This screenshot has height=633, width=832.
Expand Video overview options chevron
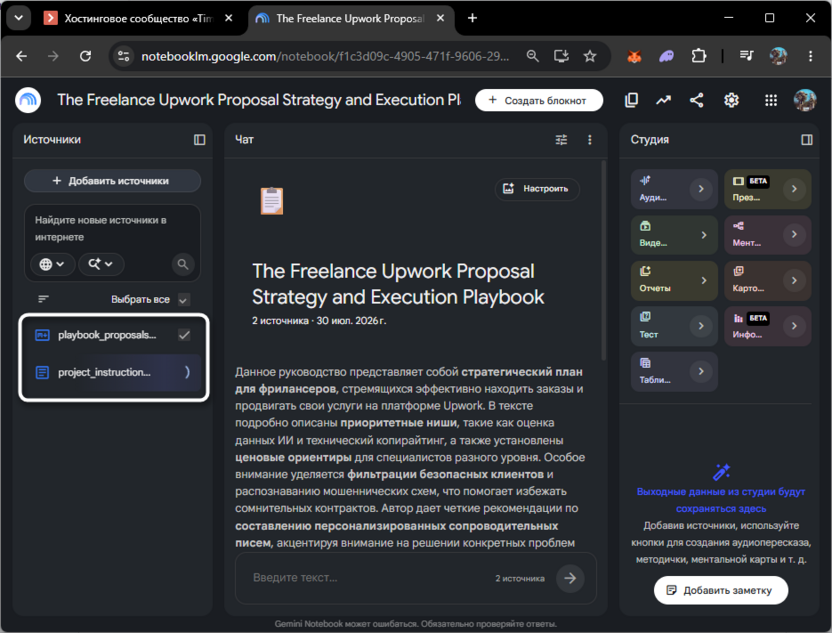(704, 235)
